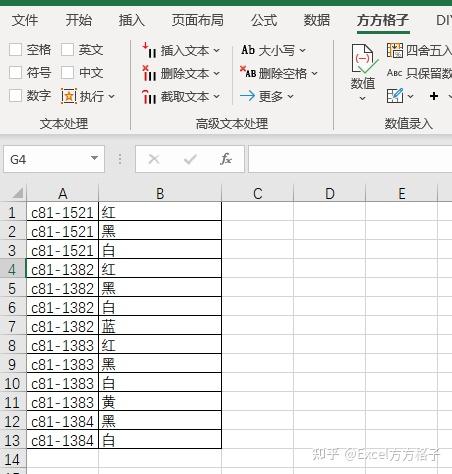Viewport: 452px width, 474px height.
Task: Click the formula bar options dots
Action: point(120,159)
